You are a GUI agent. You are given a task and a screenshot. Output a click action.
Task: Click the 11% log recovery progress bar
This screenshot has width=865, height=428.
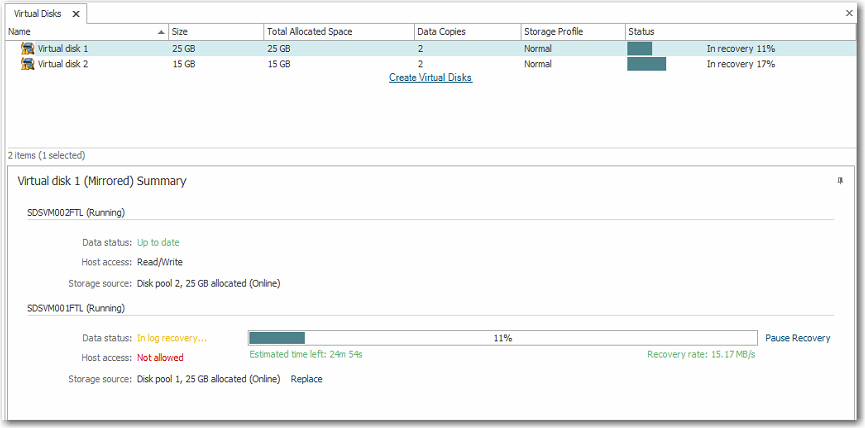pyautogui.click(x=502, y=338)
